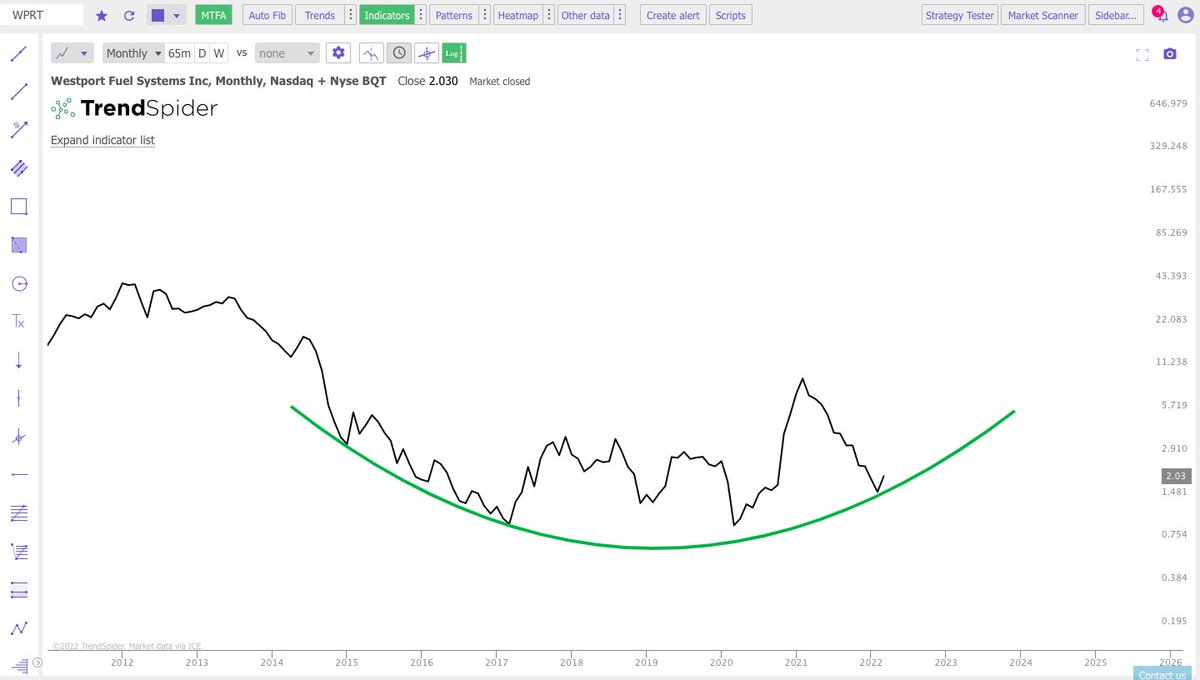1200x680 pixels.
Task: Click Expand indicator list link
Action: coord(103,140)
